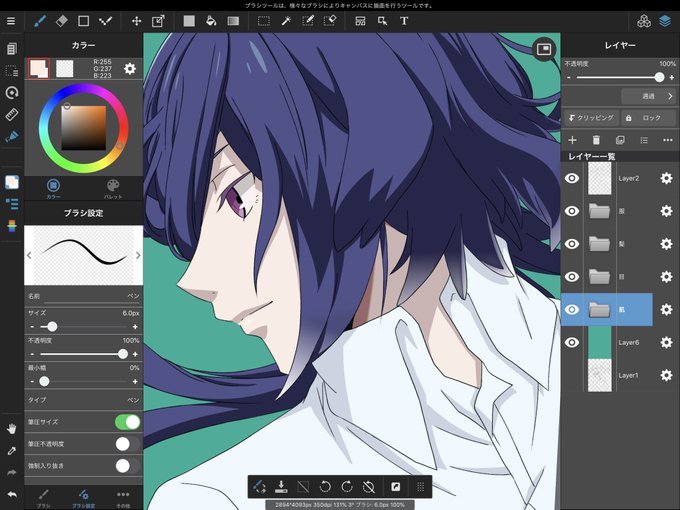Viewport: 680px width, 510px height.
Task: Toggle 筆圧不透明度 pressure opacity switch
Action: [x=128, y=444]
